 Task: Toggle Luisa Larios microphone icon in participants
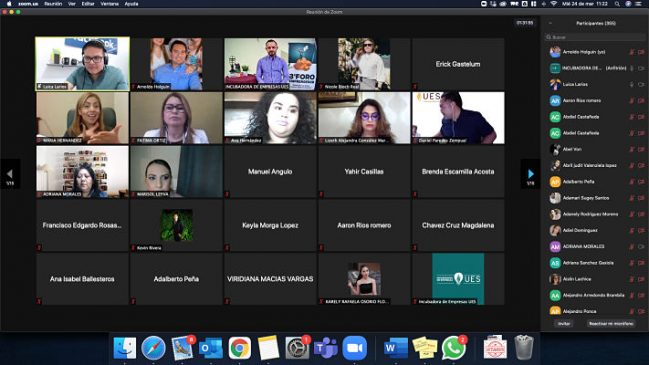(x=632, y=84)
